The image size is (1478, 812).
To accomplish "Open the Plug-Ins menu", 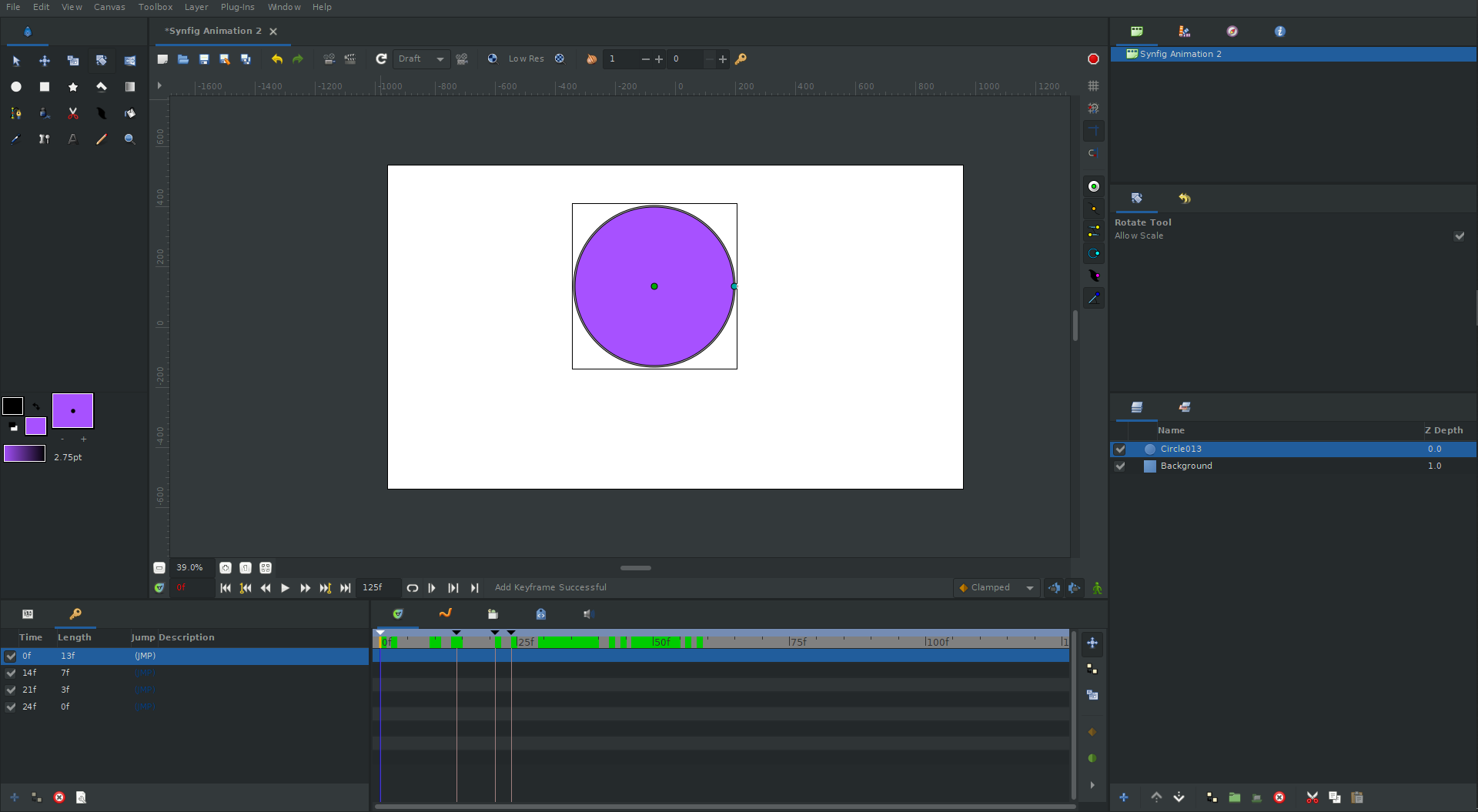I will (x=237, y=7).
